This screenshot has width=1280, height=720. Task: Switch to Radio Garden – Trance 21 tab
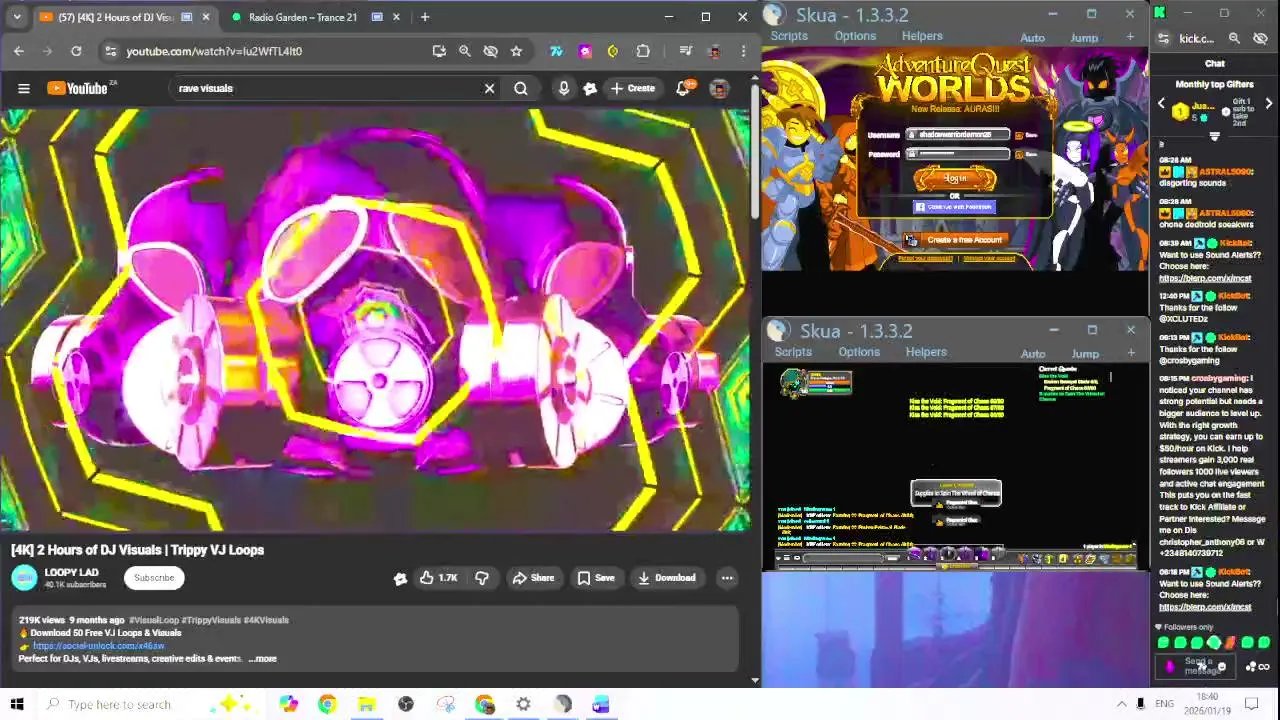click(302, 17)
